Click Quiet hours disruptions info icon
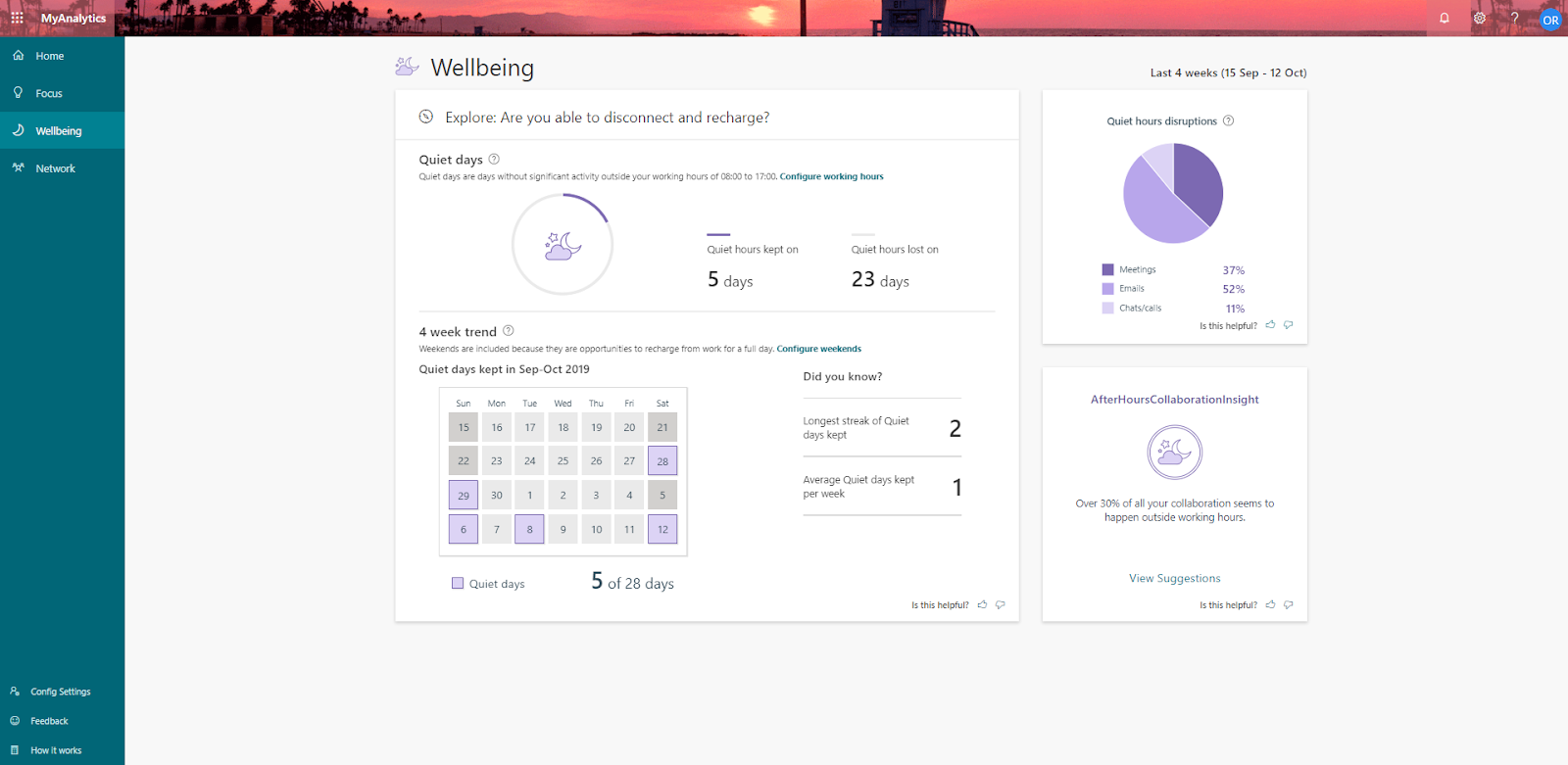 (1228, 120)
